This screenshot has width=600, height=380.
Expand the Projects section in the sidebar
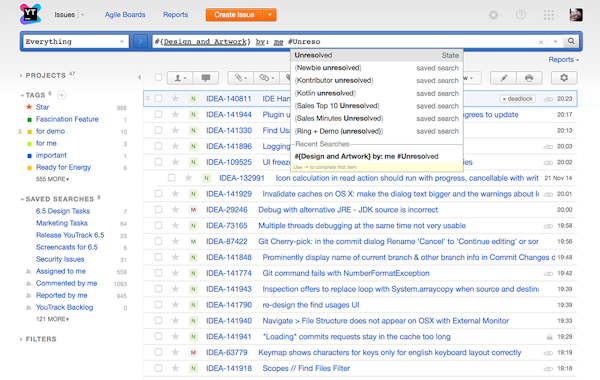click(45, 75)
